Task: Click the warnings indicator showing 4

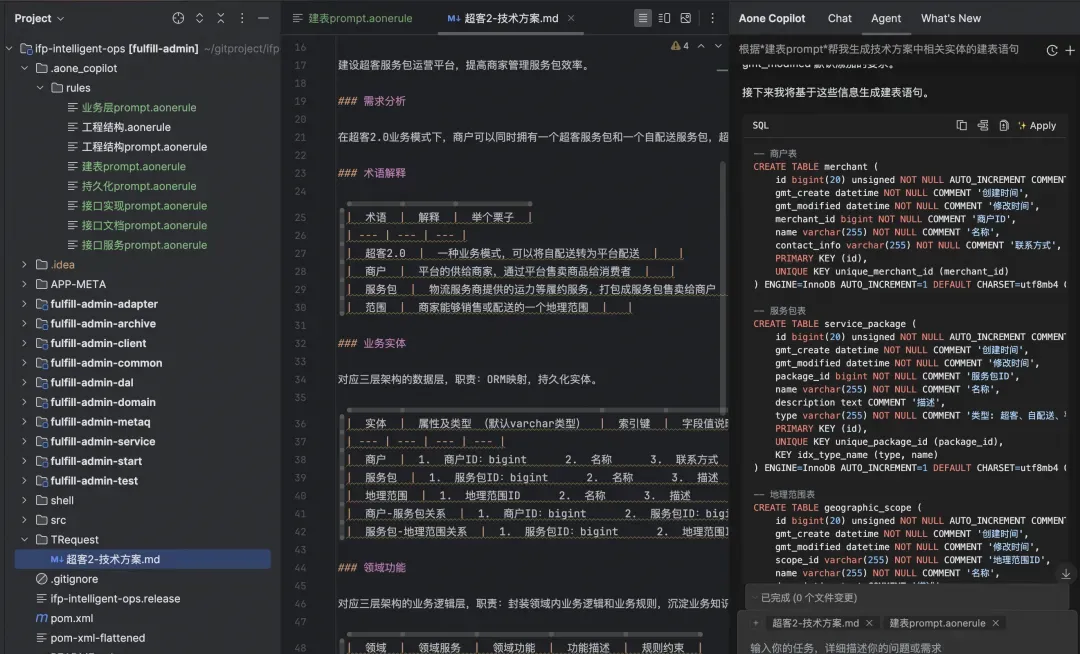Action: coord(680,46)
